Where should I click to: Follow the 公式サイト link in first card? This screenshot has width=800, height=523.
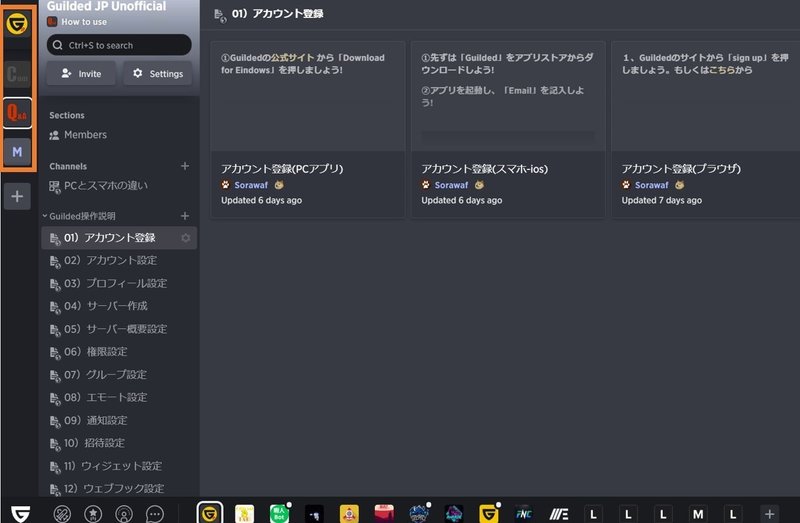(x=292, y=58)
